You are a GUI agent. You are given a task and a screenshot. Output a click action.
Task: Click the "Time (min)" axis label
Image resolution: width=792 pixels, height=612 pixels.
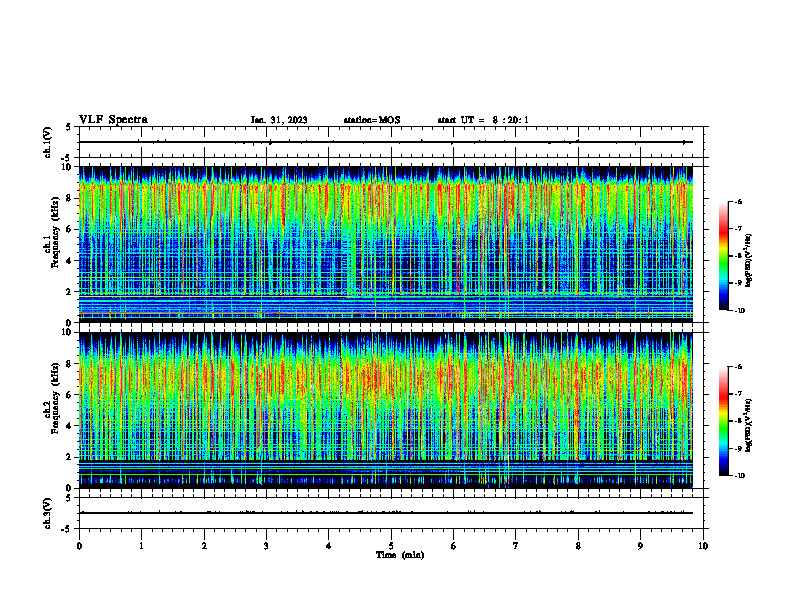(400, 555)
